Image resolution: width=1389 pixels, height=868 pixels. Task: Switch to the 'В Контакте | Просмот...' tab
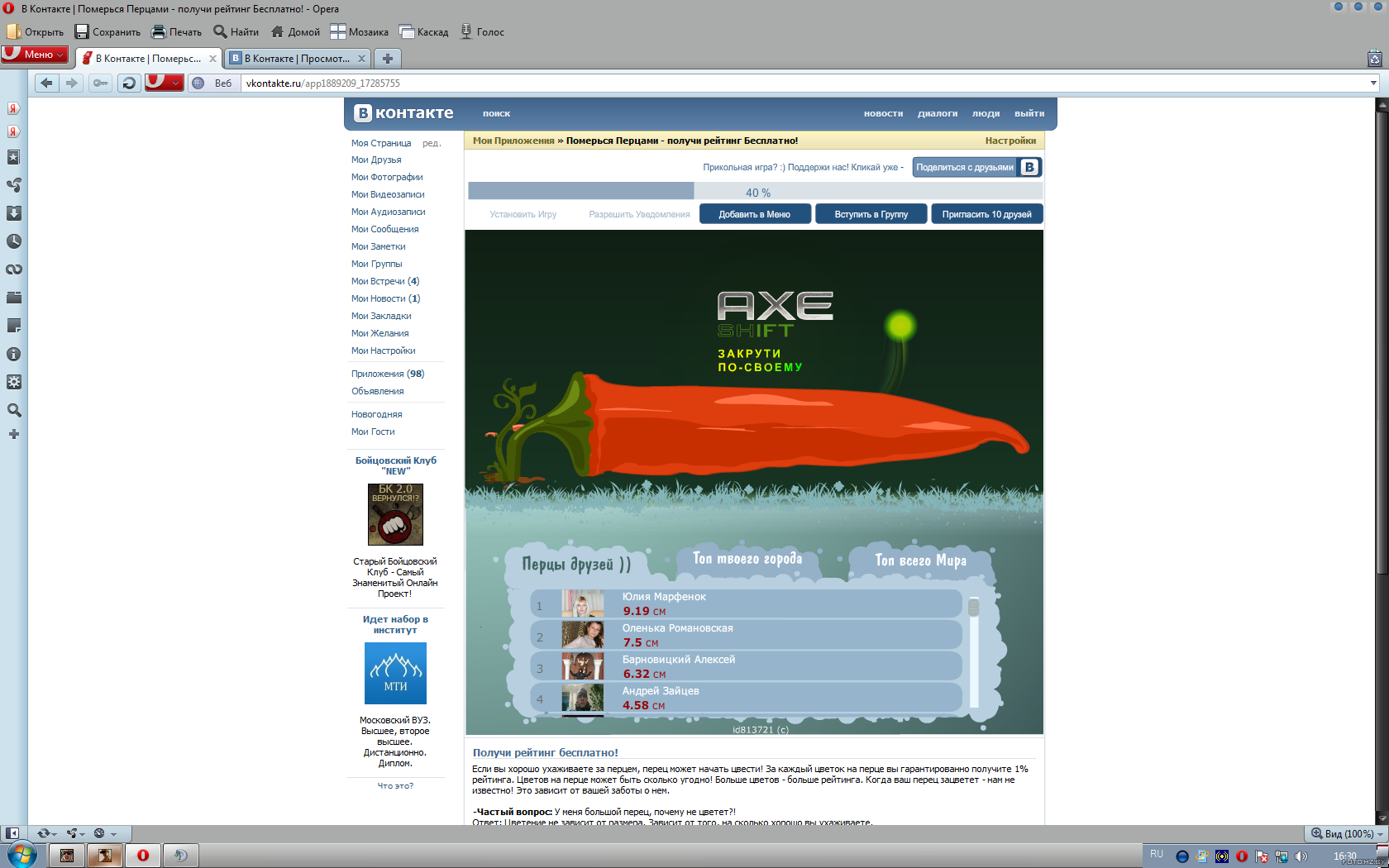coord(297,58)
